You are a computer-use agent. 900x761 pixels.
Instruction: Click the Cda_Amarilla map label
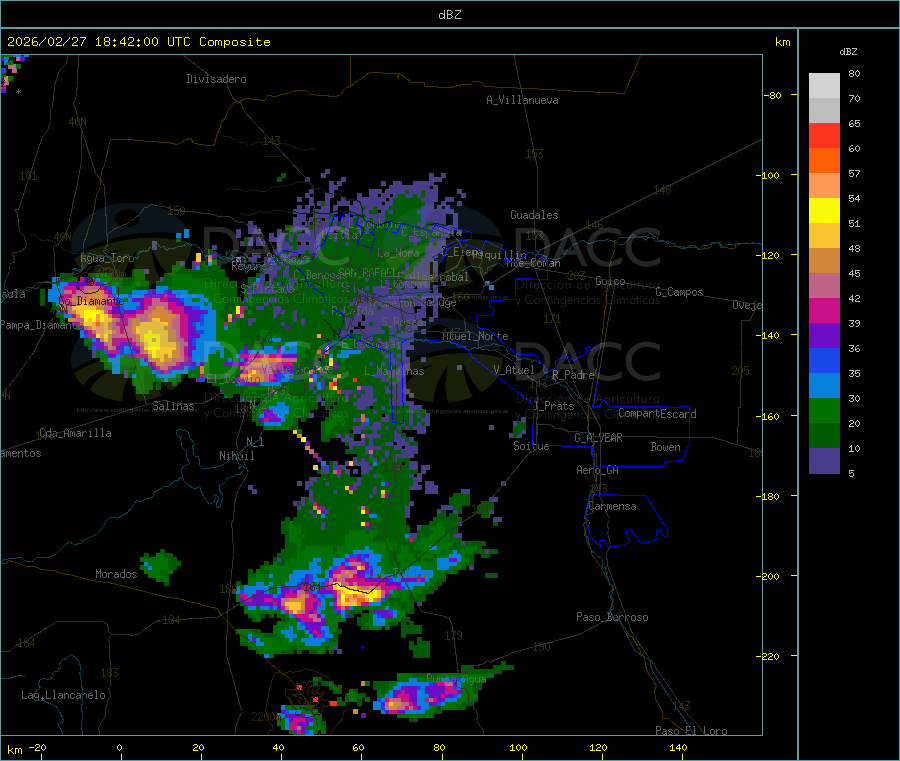coord(75,433)
